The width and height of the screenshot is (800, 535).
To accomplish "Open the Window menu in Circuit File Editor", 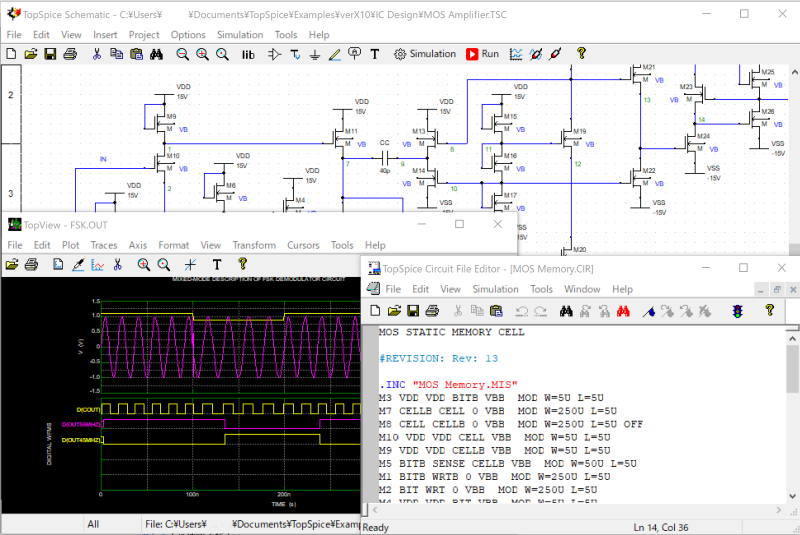I will click(582, 289).
